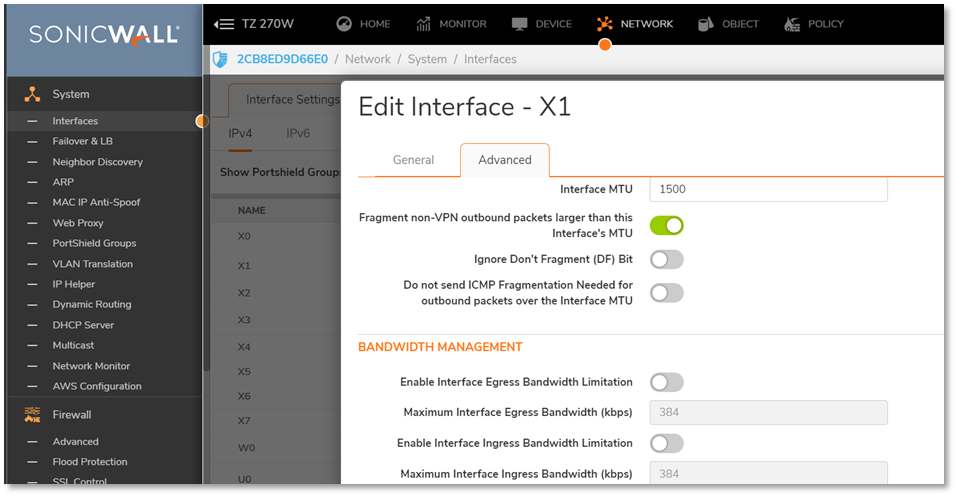
Task: Enable Interface Egress Bandwidth Limitation
Action: click(x=666, y=382)
